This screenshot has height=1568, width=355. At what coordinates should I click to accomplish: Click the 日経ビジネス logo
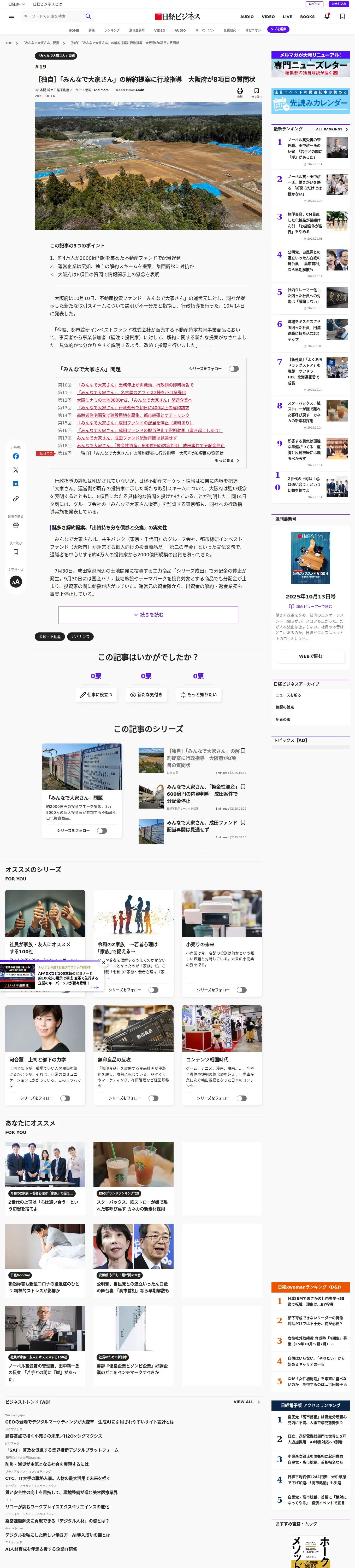click(177, 16)
